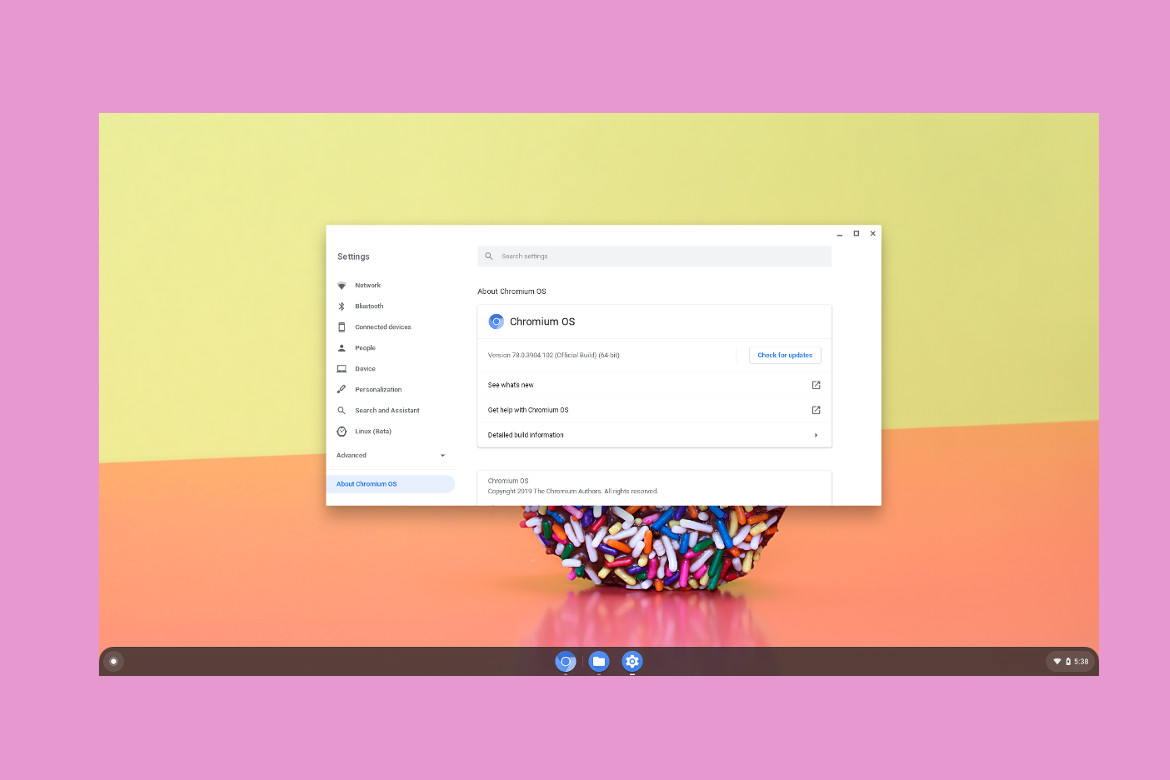Image resolution: width=1170 pixels, height=780 pixels.
Task: Click the Chromium OS logo in About card
Action: tap(496, 322)
